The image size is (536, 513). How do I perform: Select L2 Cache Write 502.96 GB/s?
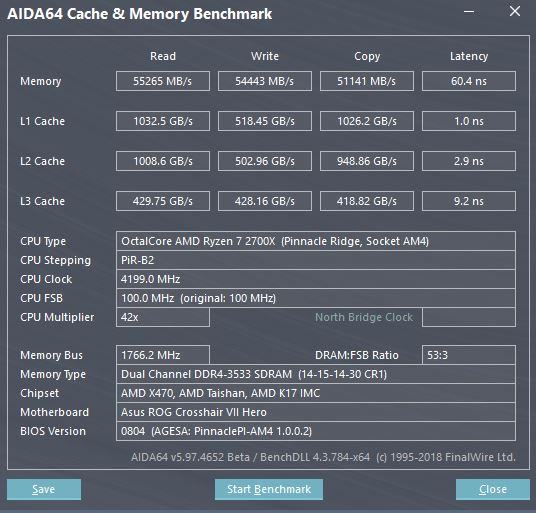pos(265,161)
